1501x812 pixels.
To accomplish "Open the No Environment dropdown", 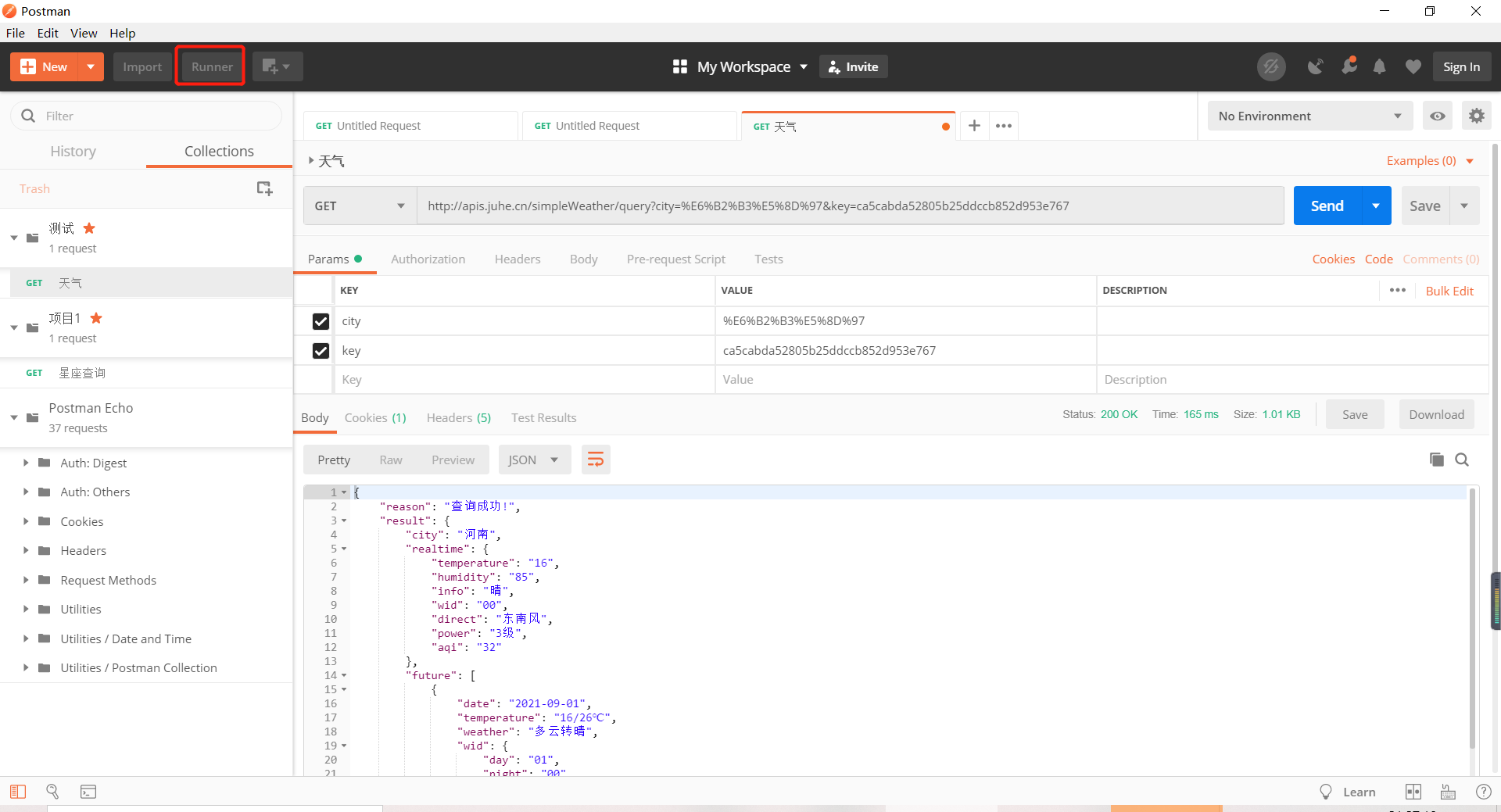I will [1310, 116].
